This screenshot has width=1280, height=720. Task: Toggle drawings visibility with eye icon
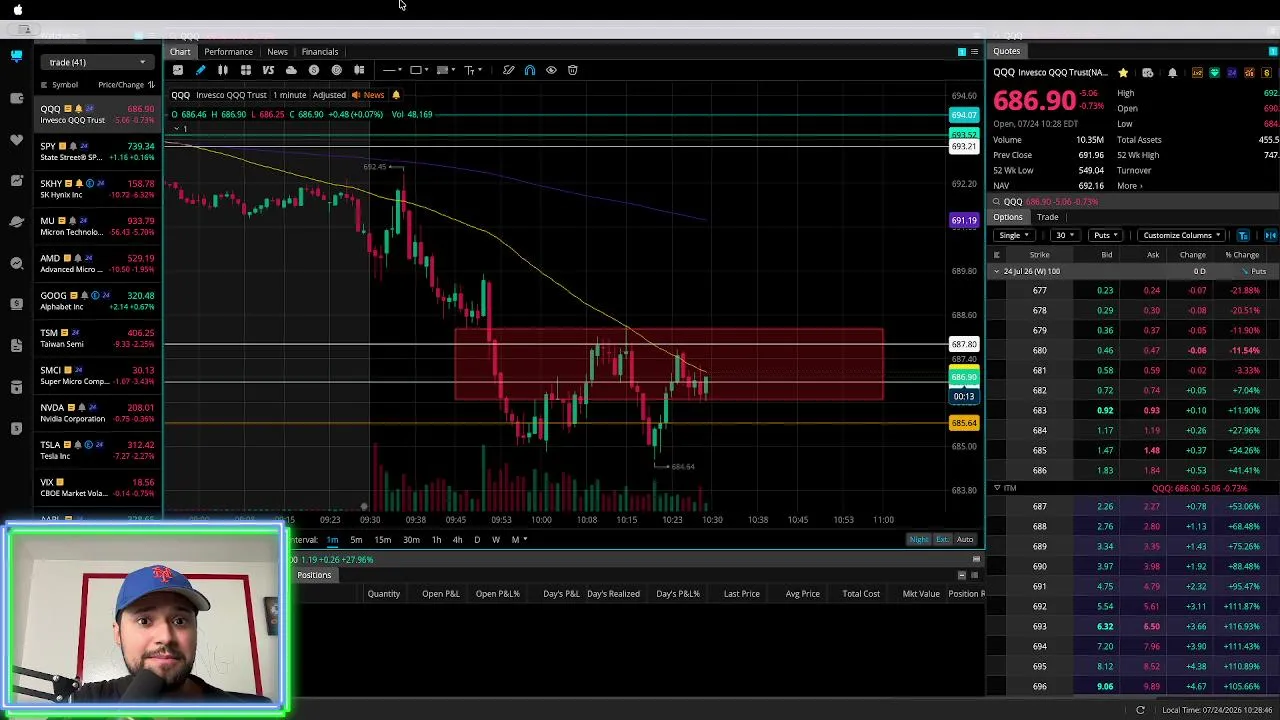coord(551,70)
